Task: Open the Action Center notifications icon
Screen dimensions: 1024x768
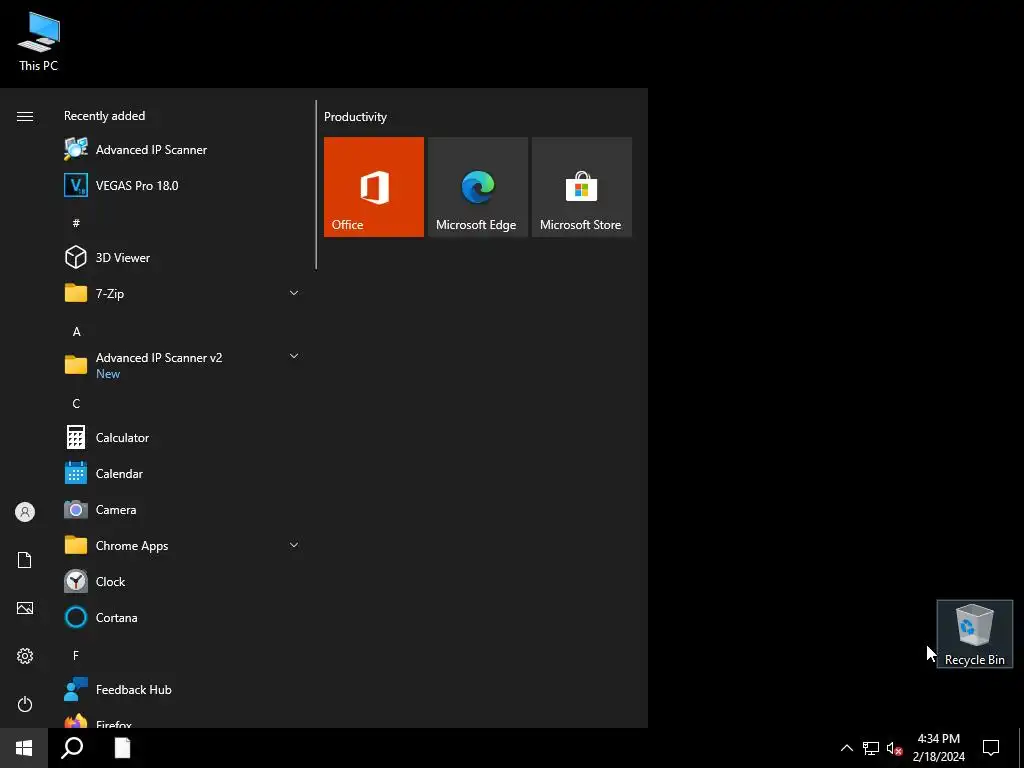Action: 991,748
